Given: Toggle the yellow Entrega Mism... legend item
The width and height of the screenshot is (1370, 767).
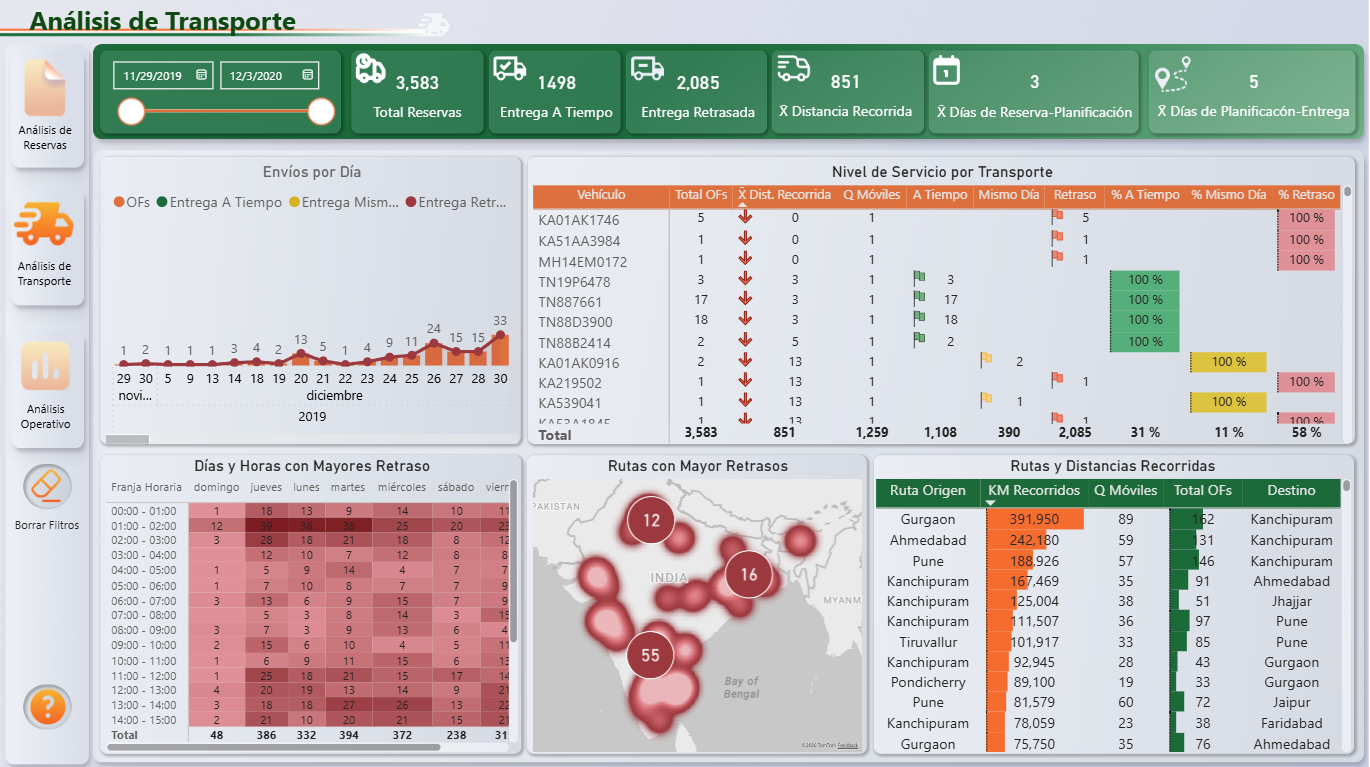Looking at the screenshot, I should click(x=344, y=202).
